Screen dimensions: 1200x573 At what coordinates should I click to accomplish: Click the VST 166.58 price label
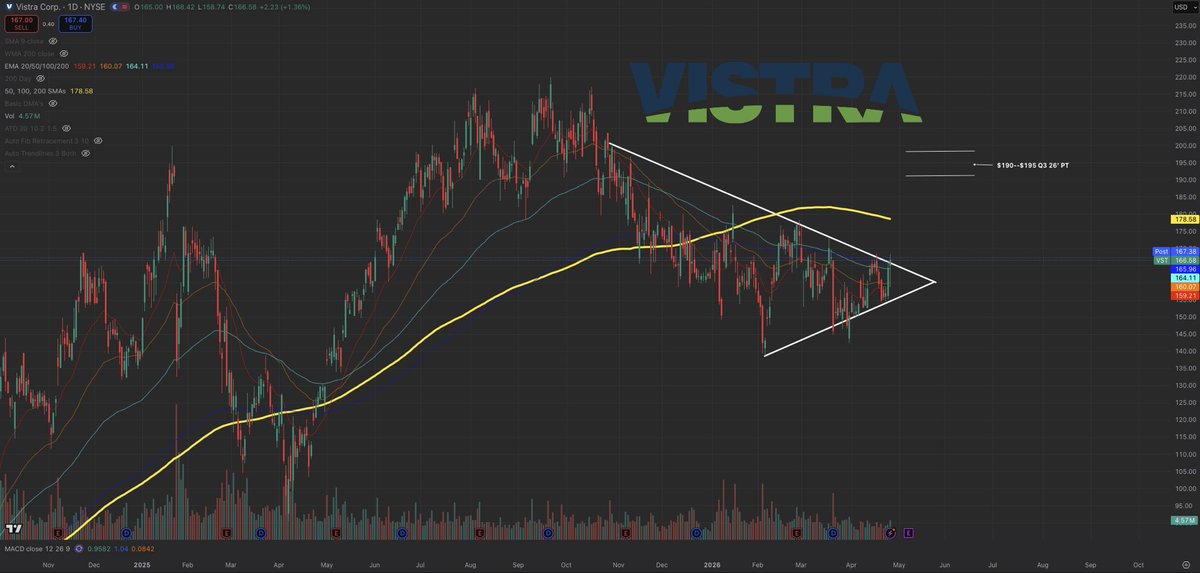pyautogui.click(x=1176, y=260)
